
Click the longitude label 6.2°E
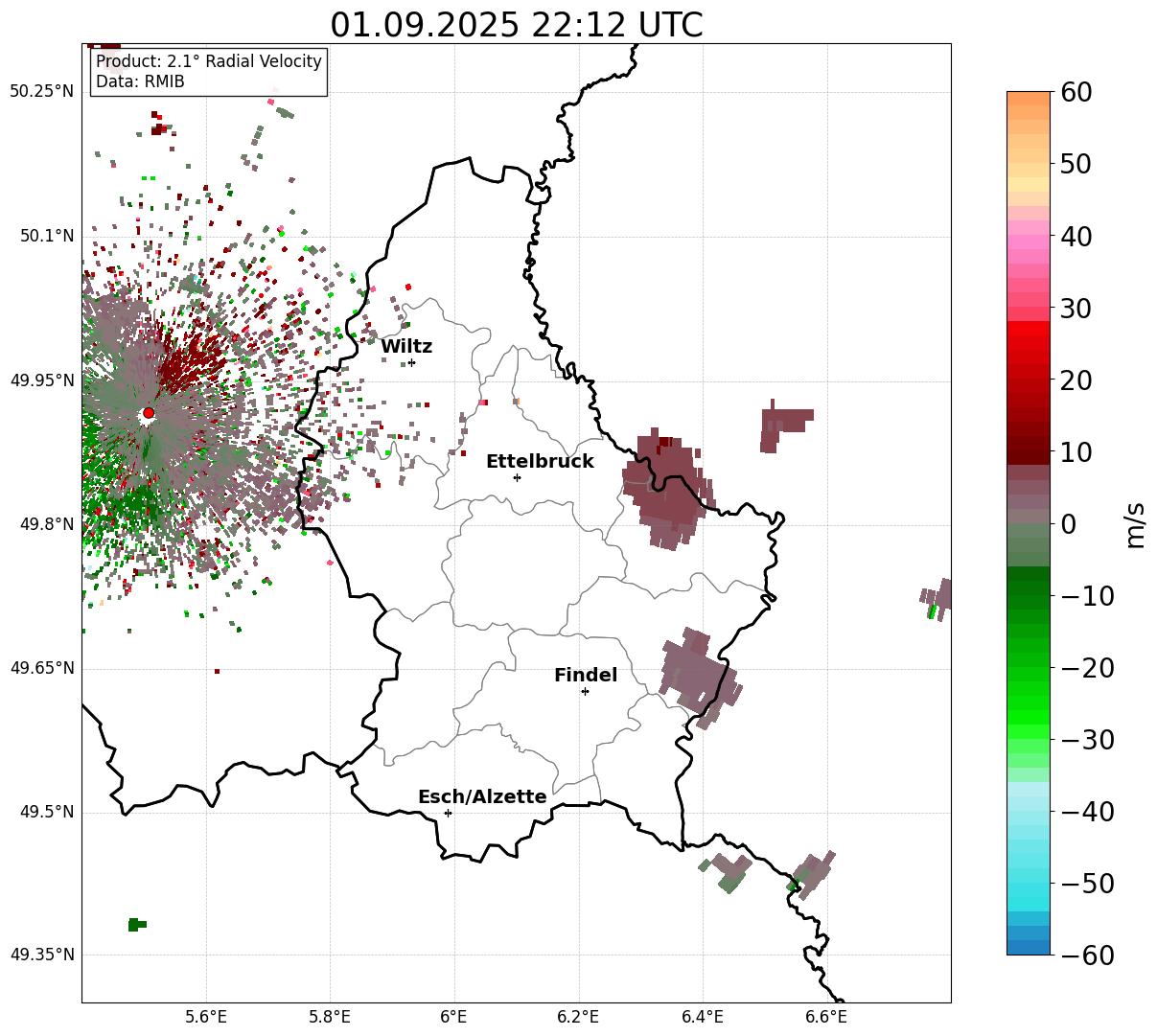click(578, 1018)
